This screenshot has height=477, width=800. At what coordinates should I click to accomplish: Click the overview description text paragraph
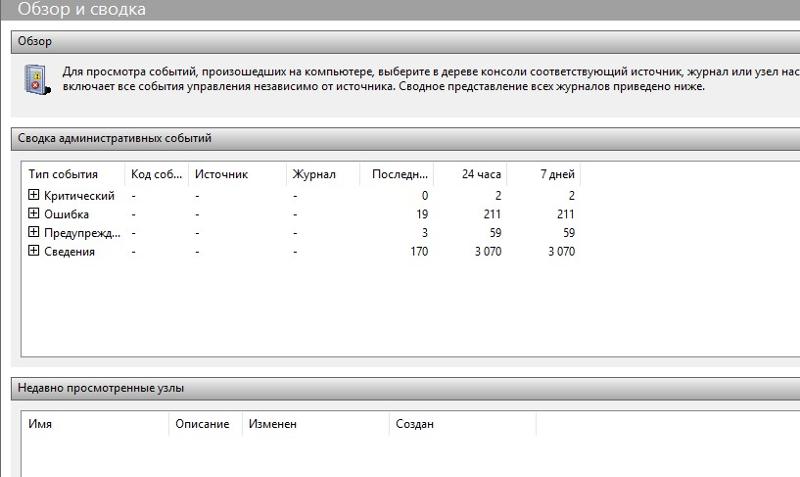pos(431,79)
